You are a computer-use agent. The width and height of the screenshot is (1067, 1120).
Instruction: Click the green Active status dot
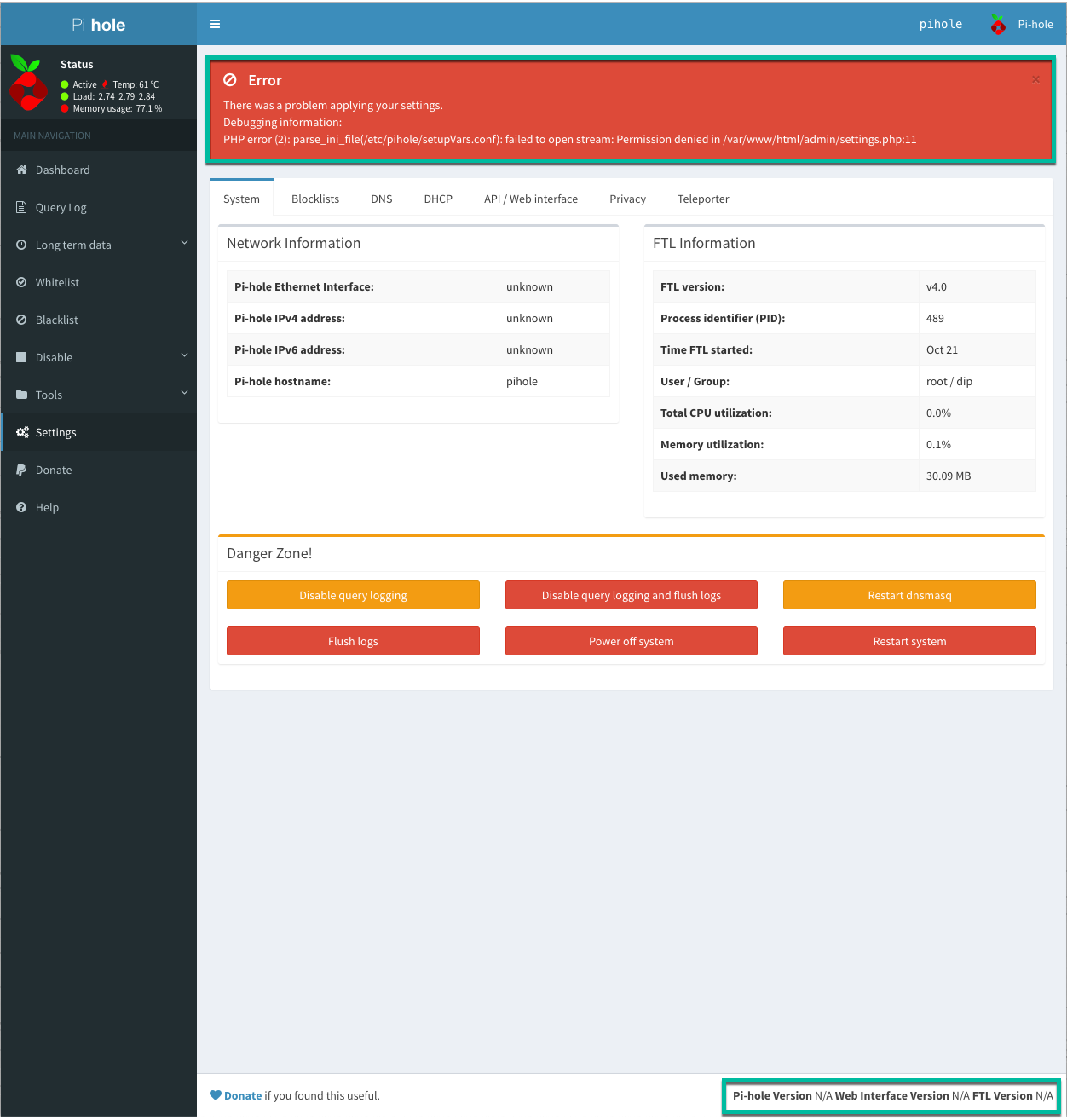point(65,84)
